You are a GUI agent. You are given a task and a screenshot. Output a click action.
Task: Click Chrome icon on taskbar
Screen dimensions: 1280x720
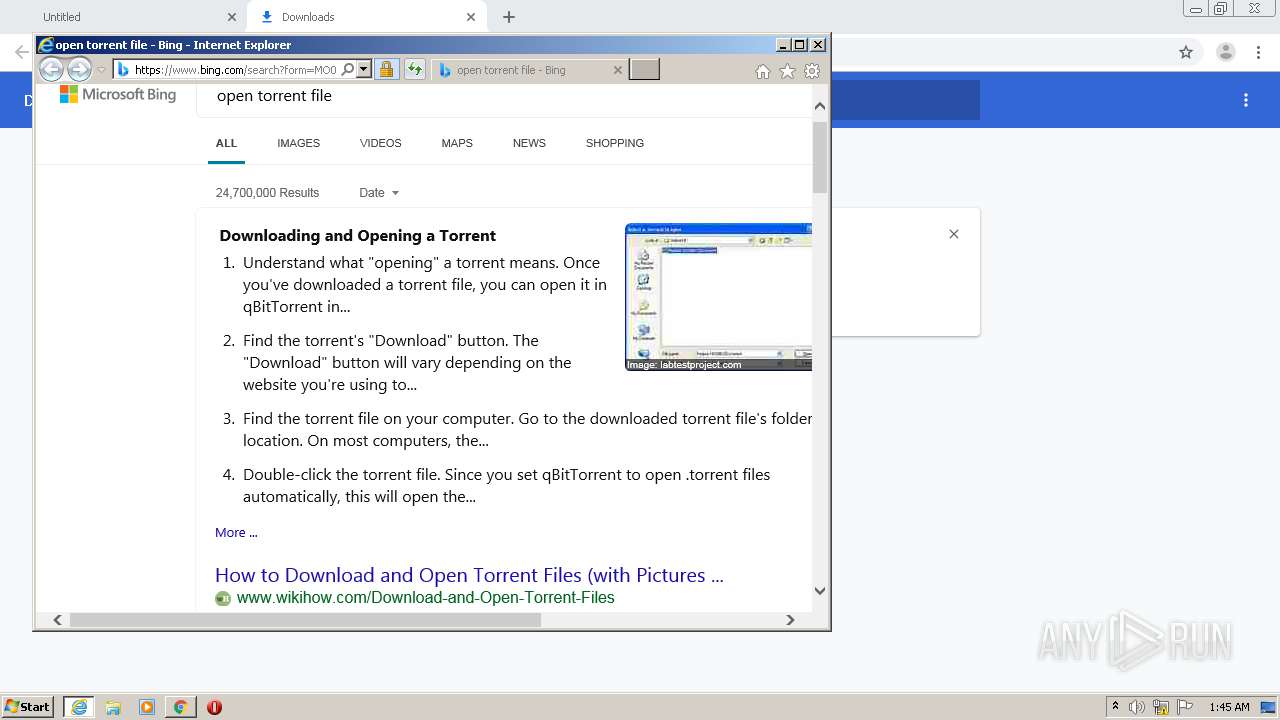(x=180, y=707)
